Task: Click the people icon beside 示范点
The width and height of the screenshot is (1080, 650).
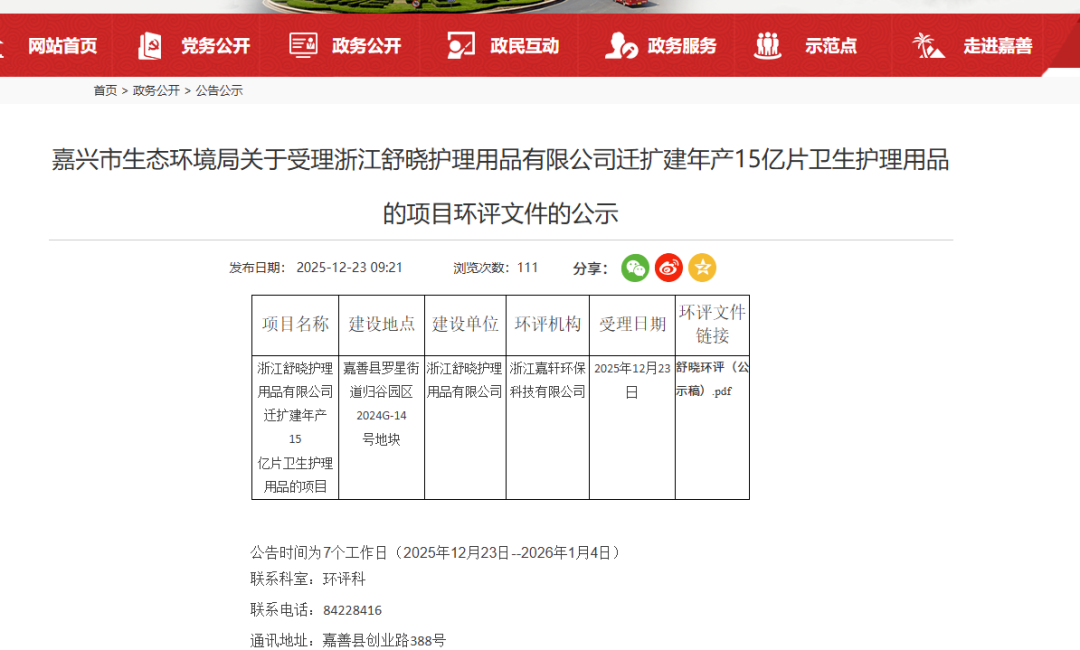Action: (768, 45)
